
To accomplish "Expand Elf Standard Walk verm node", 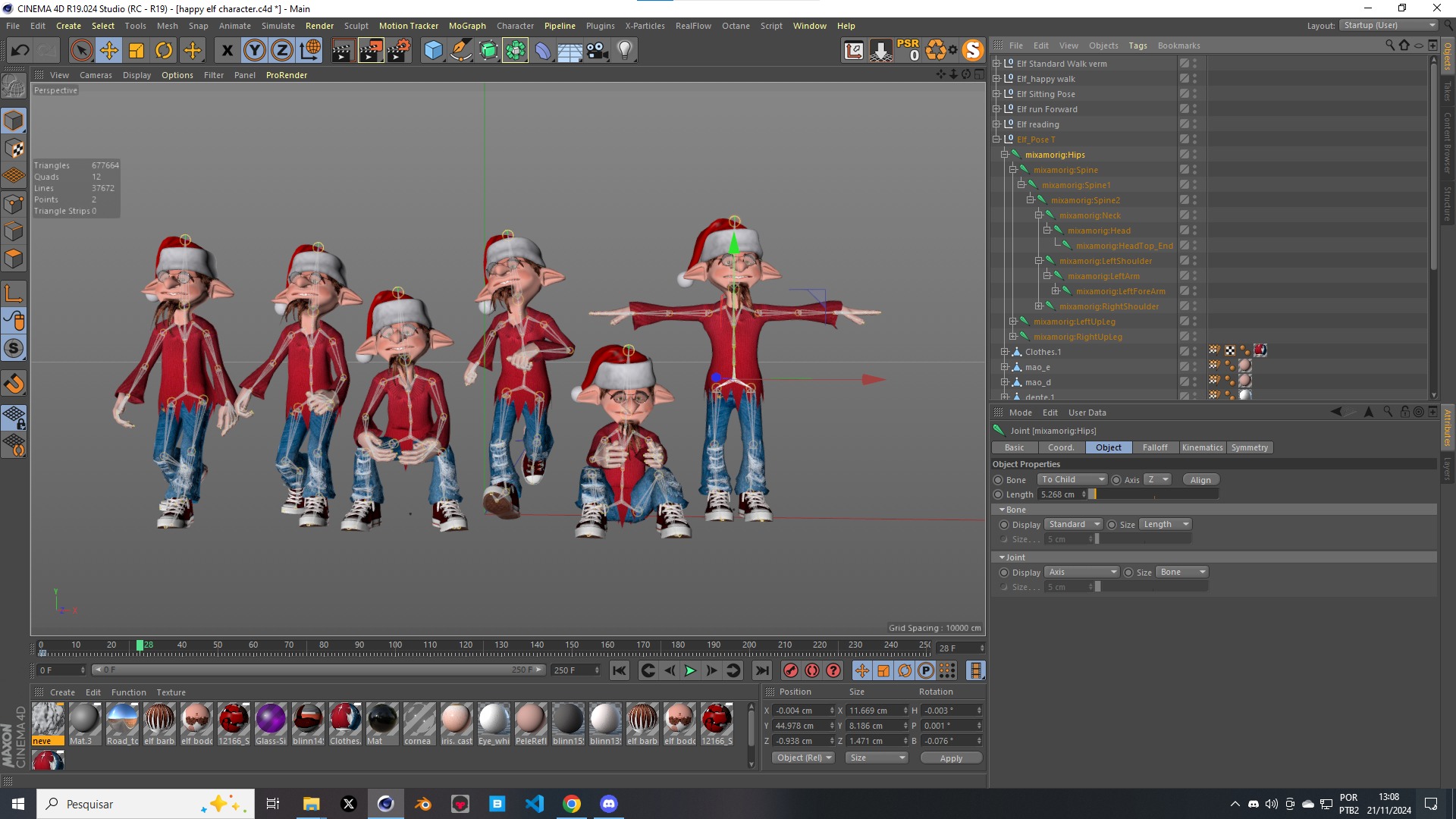I will [996, 64].
